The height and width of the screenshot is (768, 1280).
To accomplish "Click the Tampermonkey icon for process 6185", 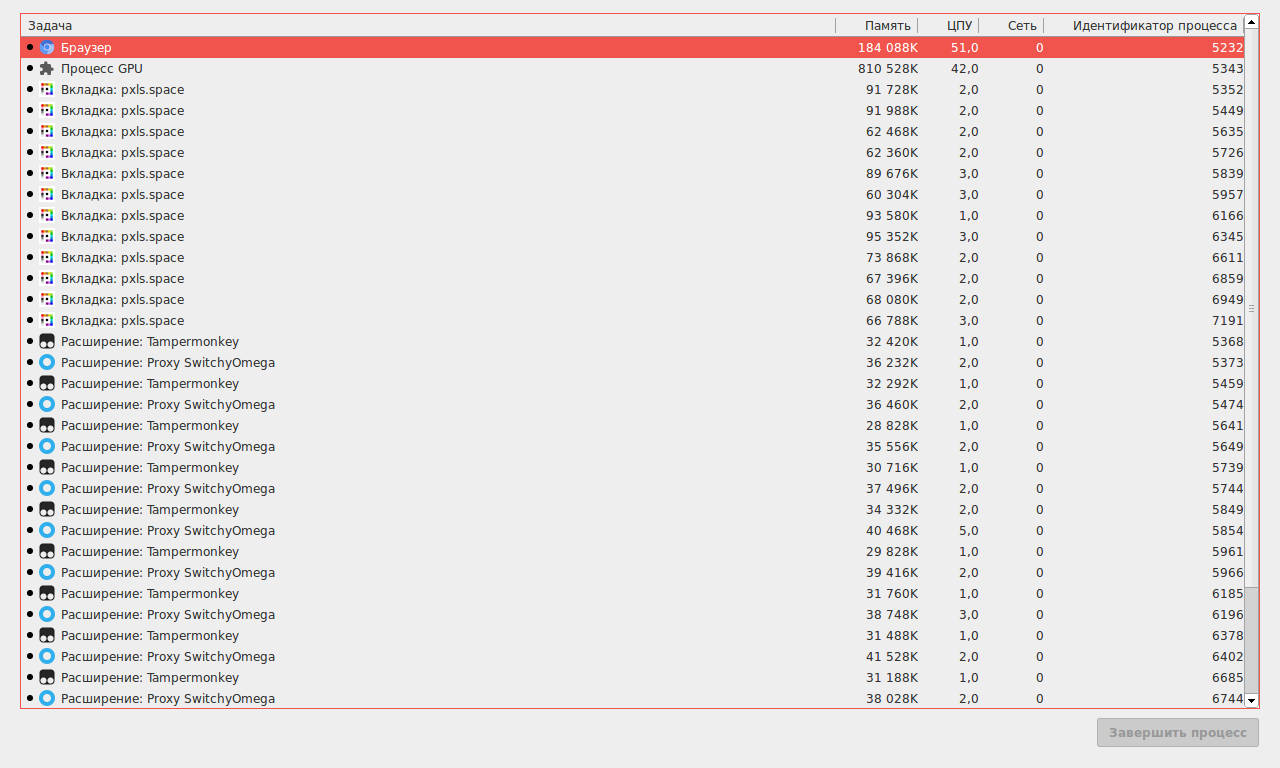I will 47,594.
